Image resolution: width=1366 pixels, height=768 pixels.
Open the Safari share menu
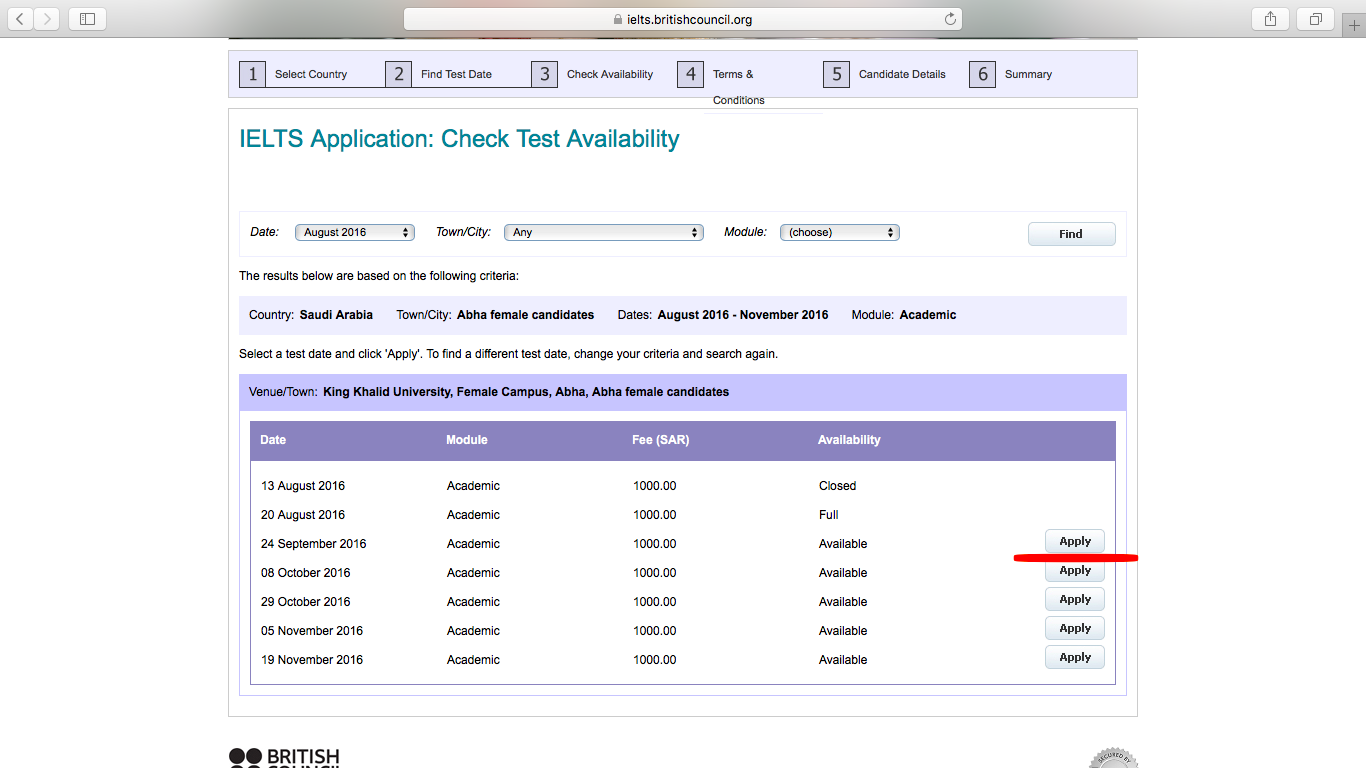(x=1270, y=19)
